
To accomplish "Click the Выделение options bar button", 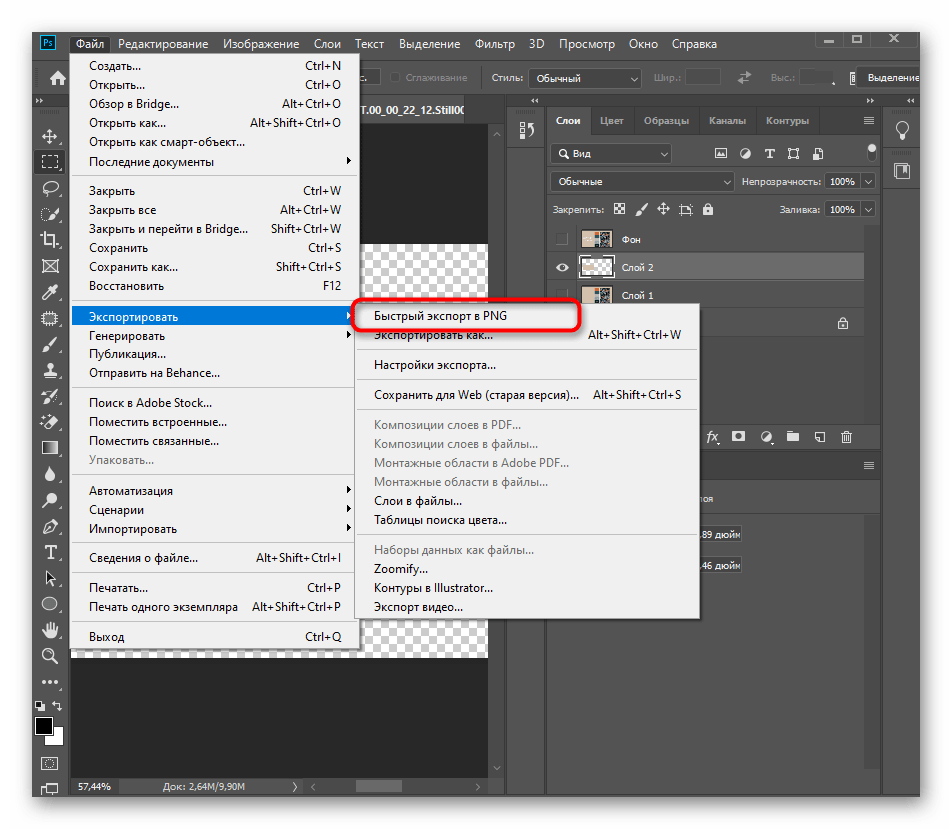I will [x=888, y=78].
